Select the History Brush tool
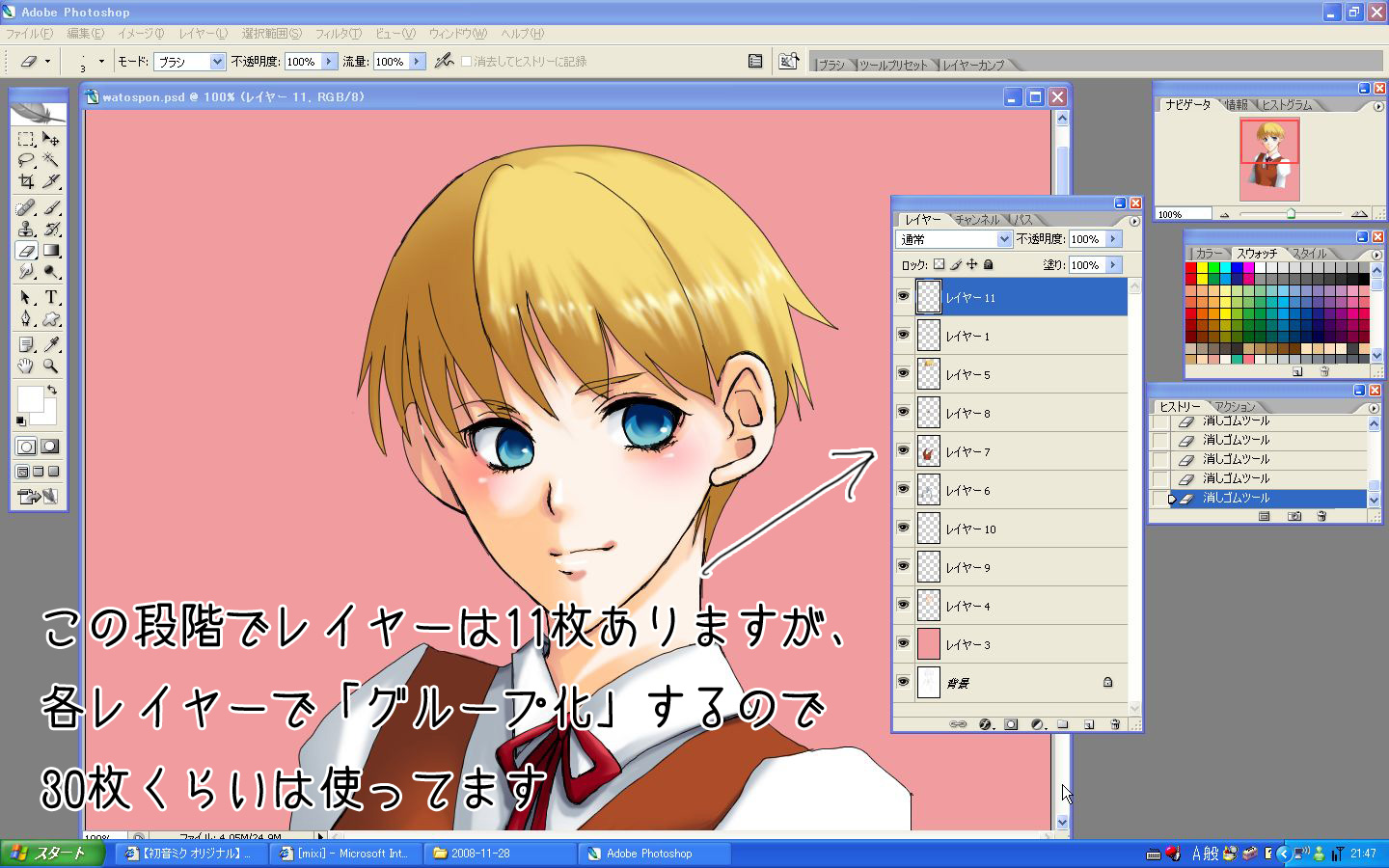1389x868 pixels. (51, 229)
